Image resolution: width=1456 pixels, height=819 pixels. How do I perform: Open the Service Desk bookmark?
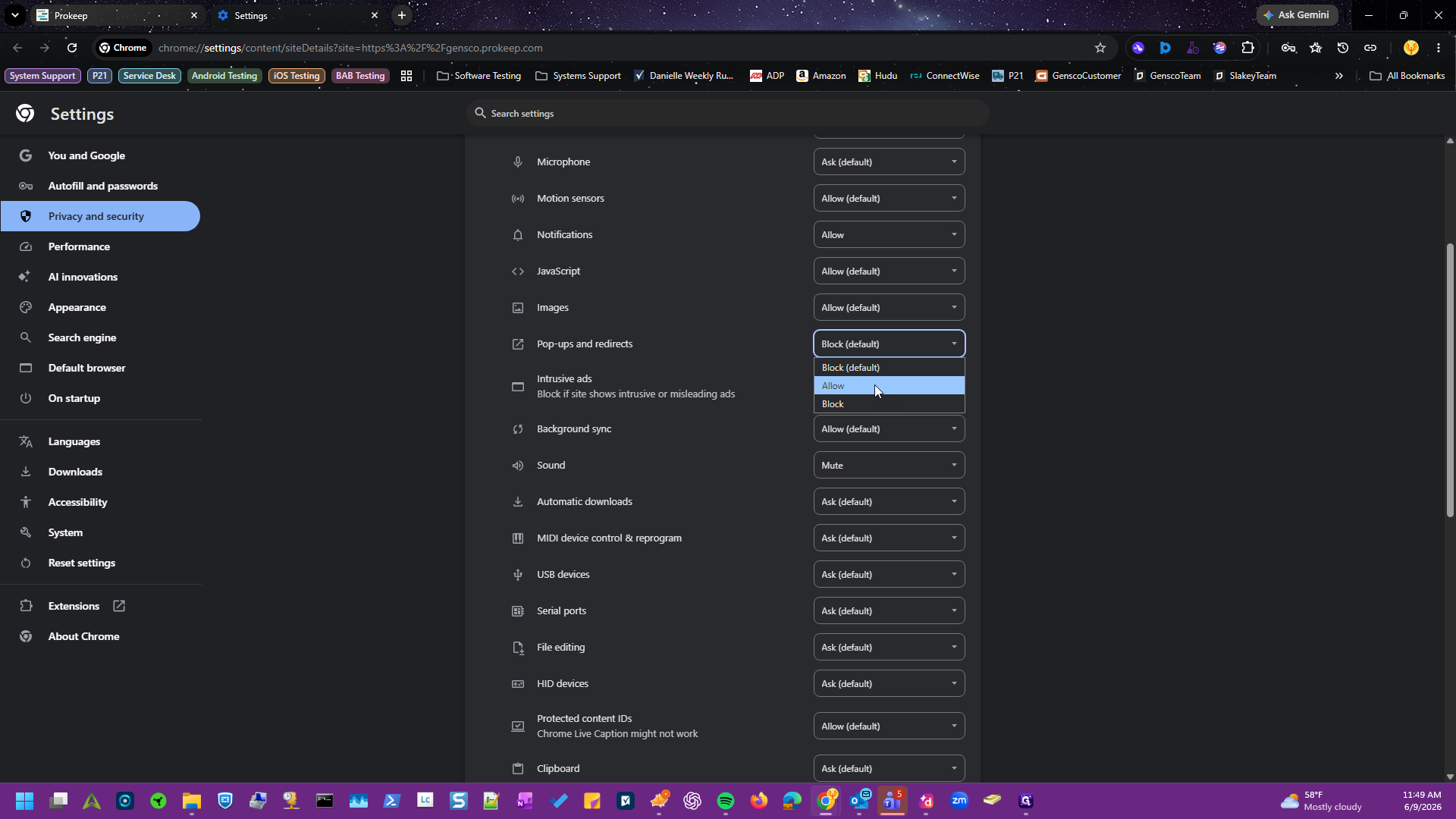tap(149, 76)
